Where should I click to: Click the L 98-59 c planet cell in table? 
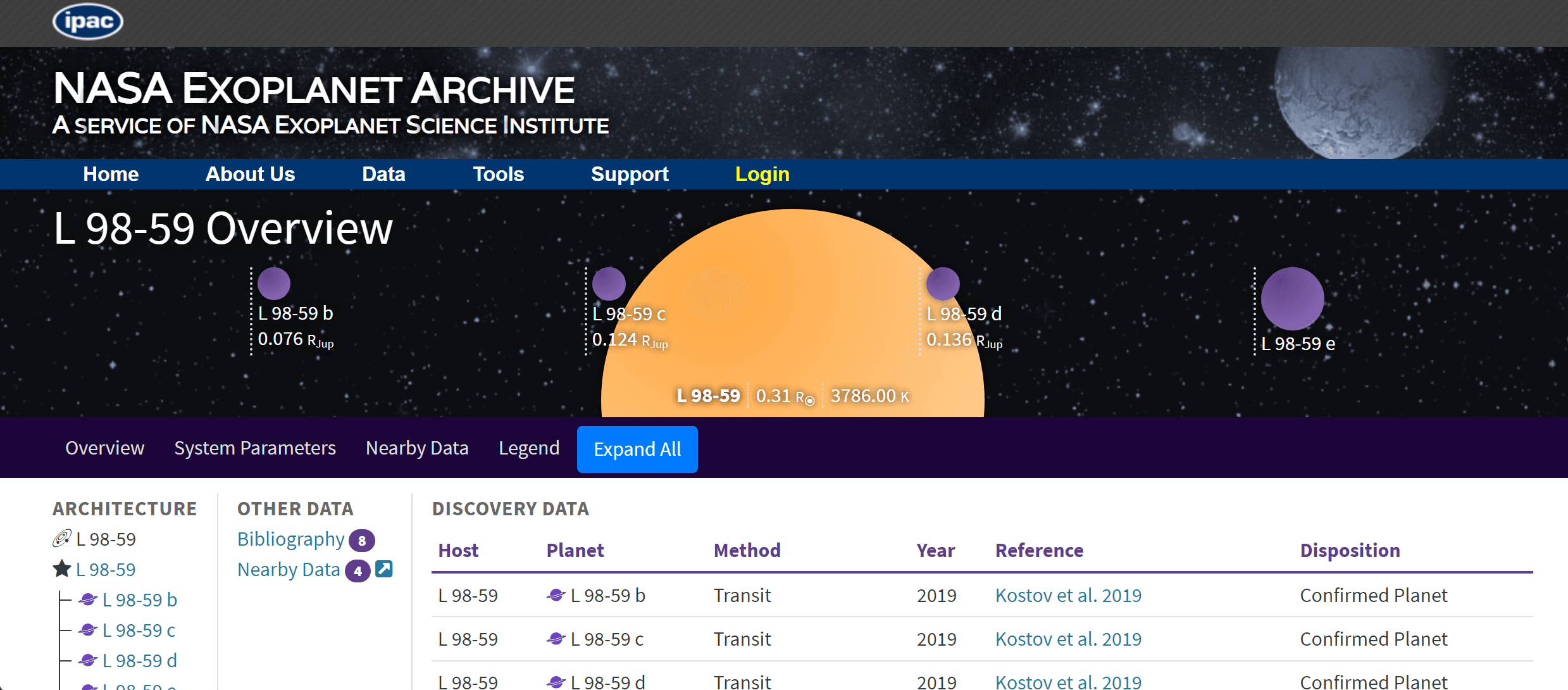[x=595, y=639]
